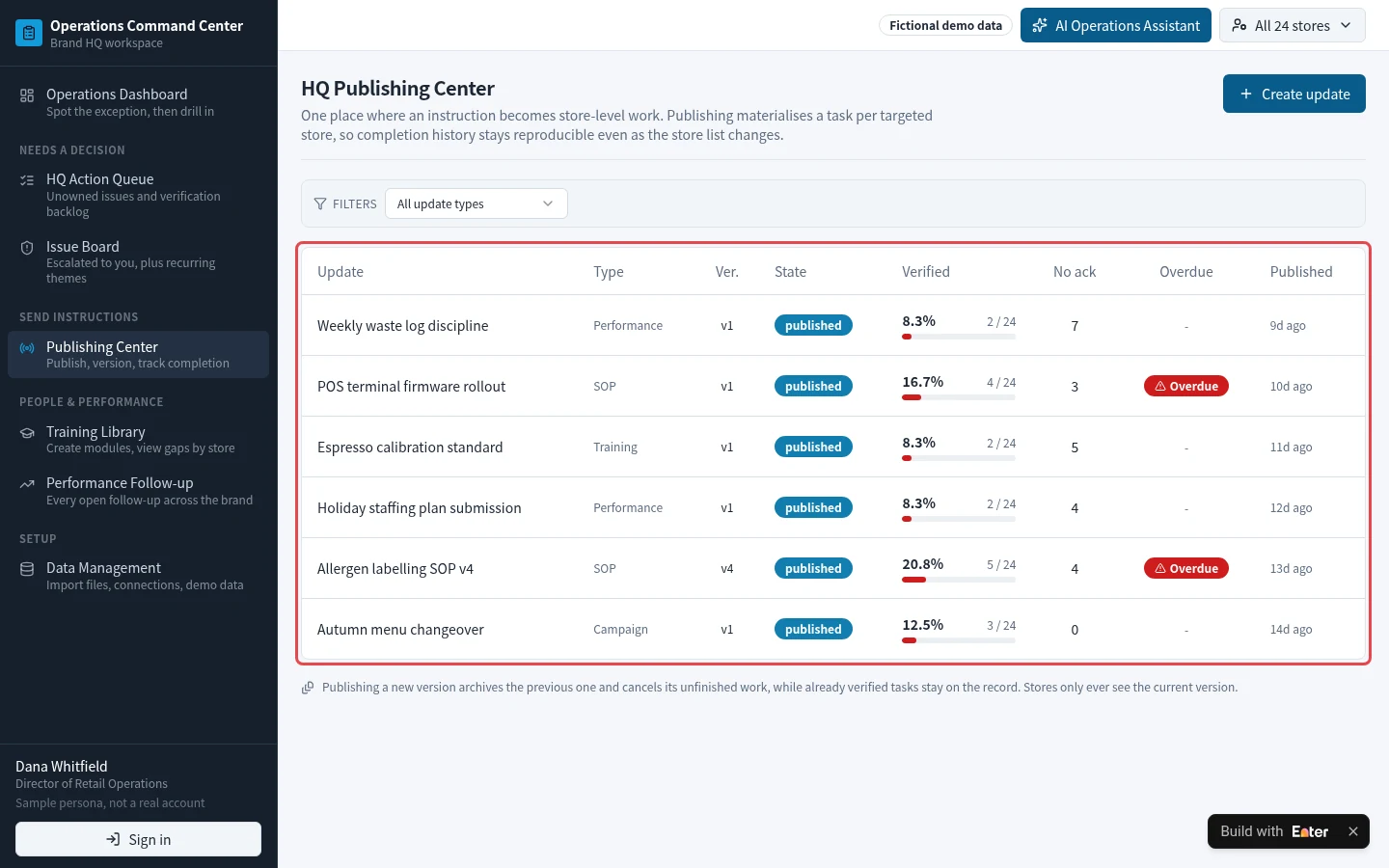Click the Fictional demo data badge

945,25
